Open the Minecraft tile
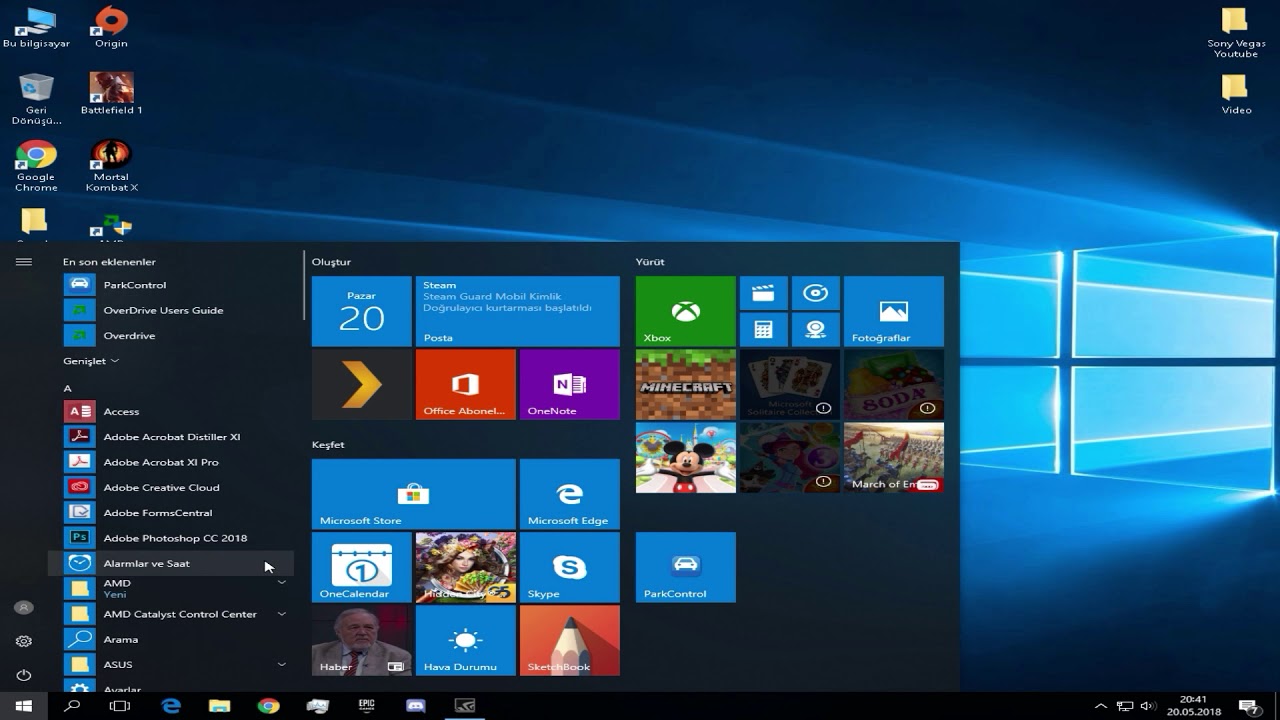The image size is (1280, 720). point(685,384)
